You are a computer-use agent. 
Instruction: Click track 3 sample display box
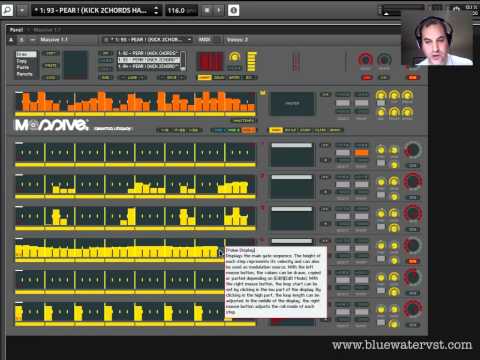click(292, 219)
